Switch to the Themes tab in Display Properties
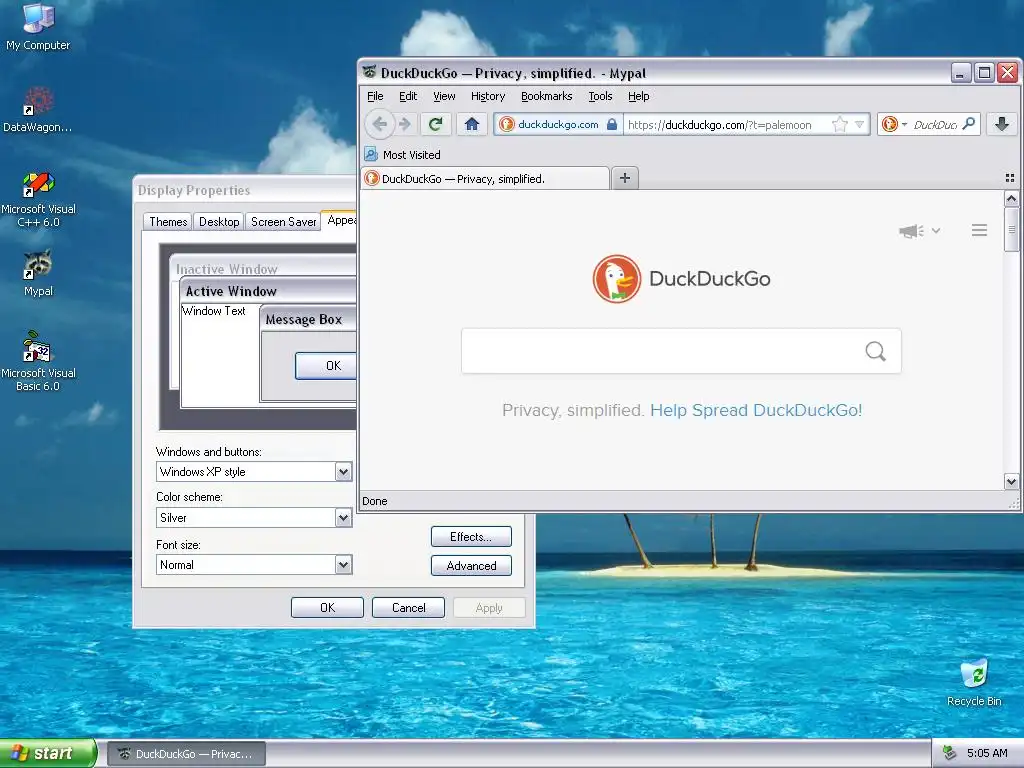 click(x=168, y=221)
